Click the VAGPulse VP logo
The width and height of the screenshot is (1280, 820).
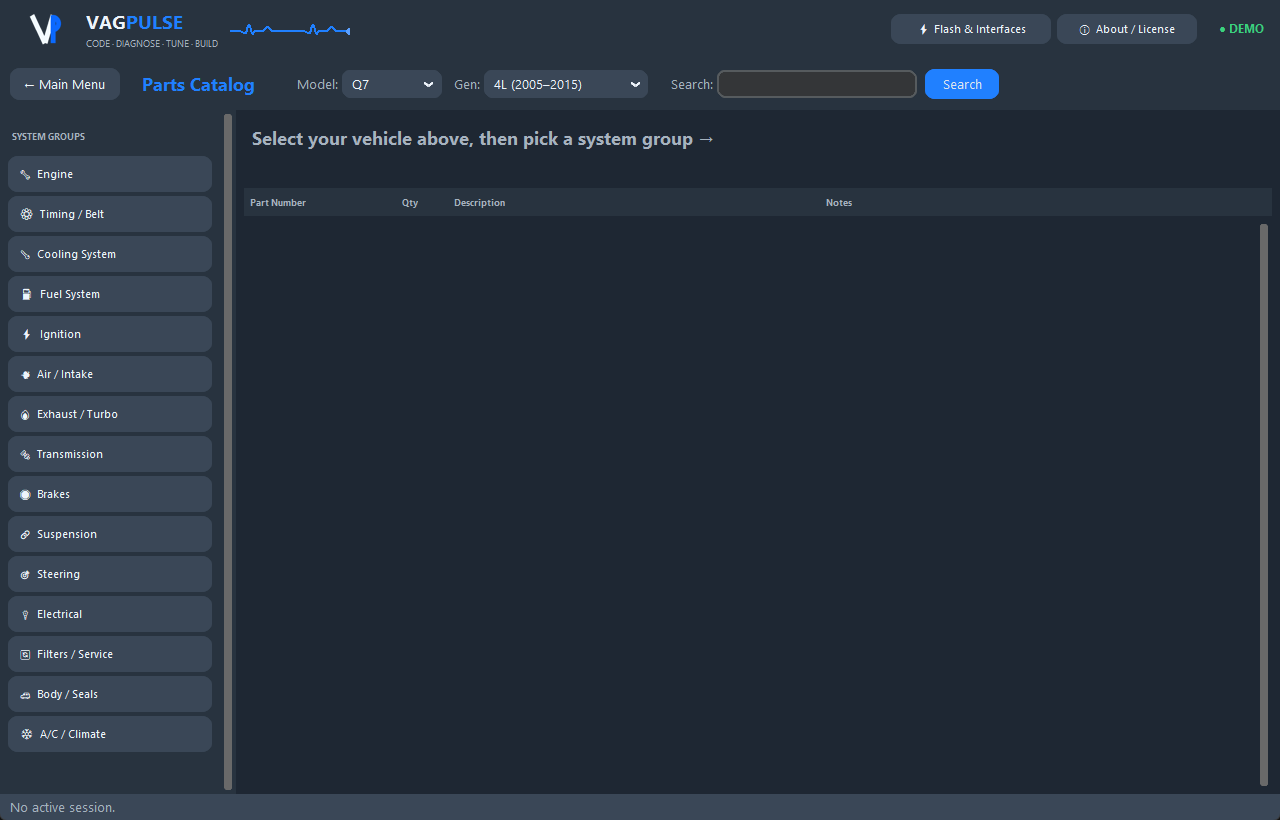pos(45,29)
